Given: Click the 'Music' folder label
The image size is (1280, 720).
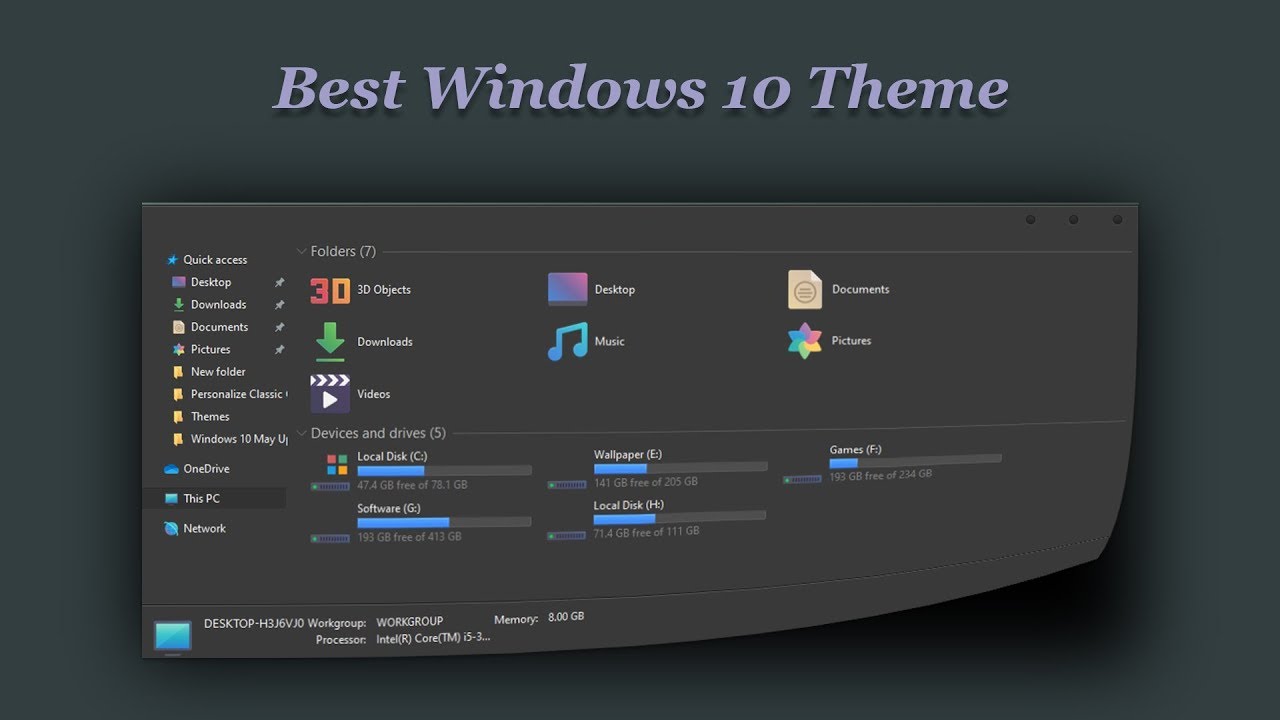Looking at the screenshot, I should pyautogui.click(x=609, y=342).
